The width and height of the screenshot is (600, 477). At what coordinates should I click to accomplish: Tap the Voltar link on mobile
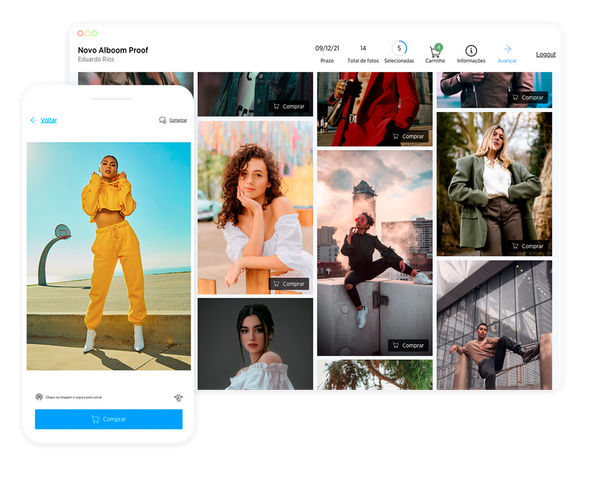49,120
